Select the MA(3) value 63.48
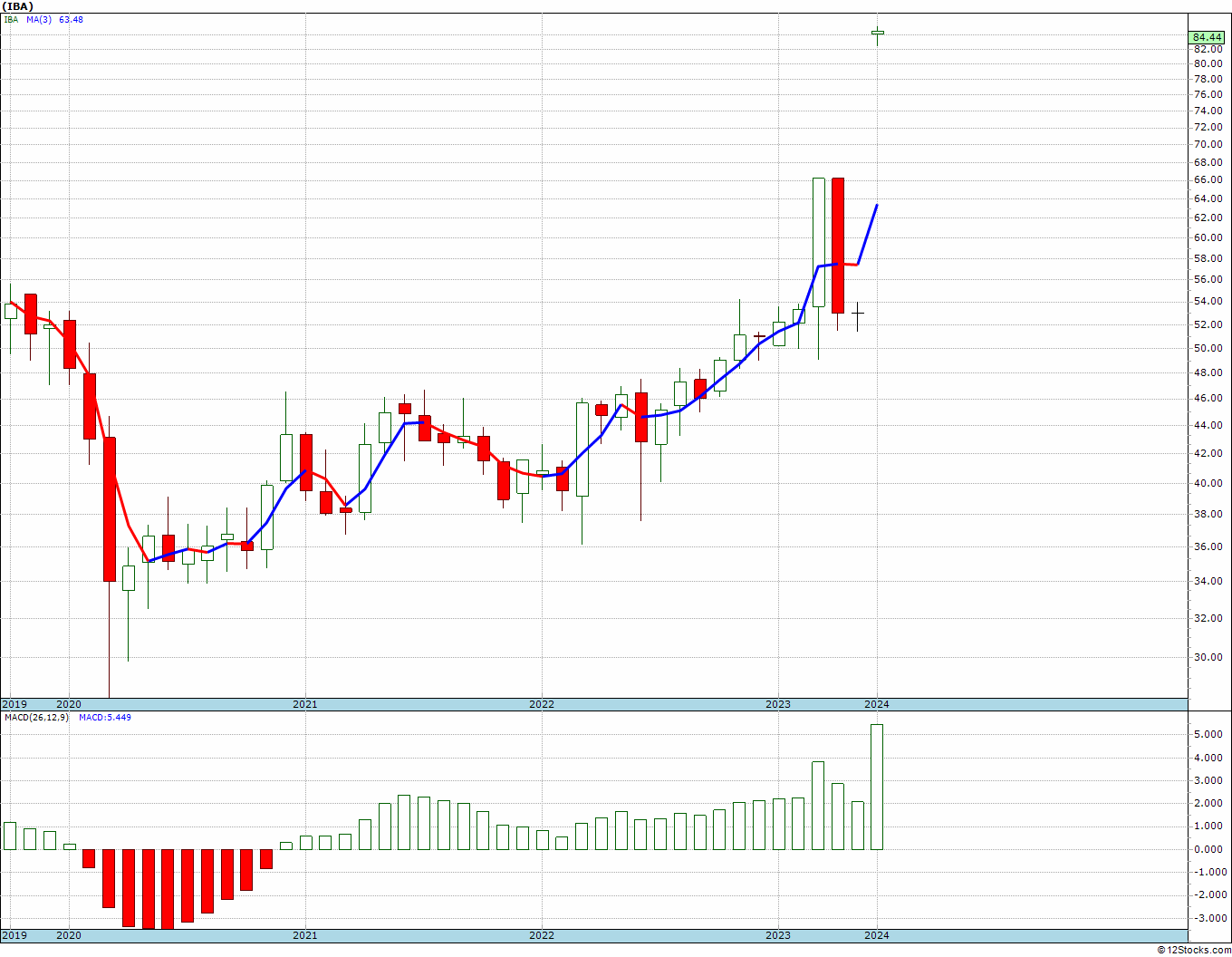The image size is (1232, 957). pyautogui.click(x=71, y=19)
